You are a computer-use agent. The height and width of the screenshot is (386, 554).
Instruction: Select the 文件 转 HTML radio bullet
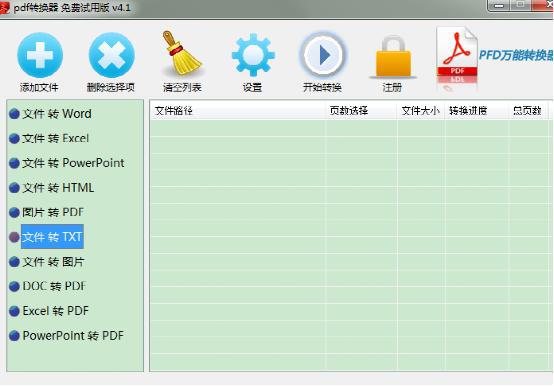pos(14,188)
